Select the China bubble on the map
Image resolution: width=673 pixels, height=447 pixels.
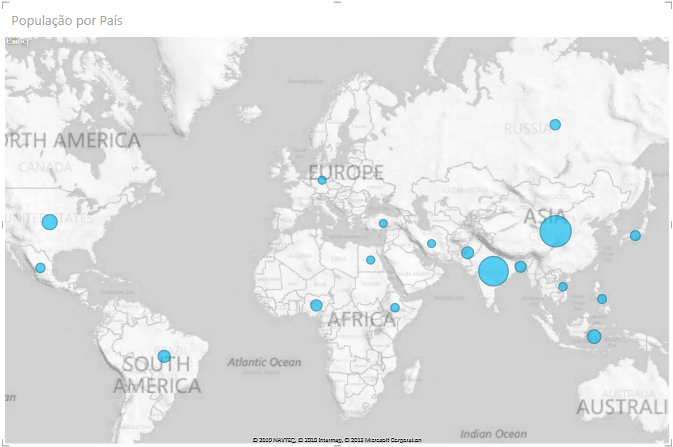tap(555, 232)
